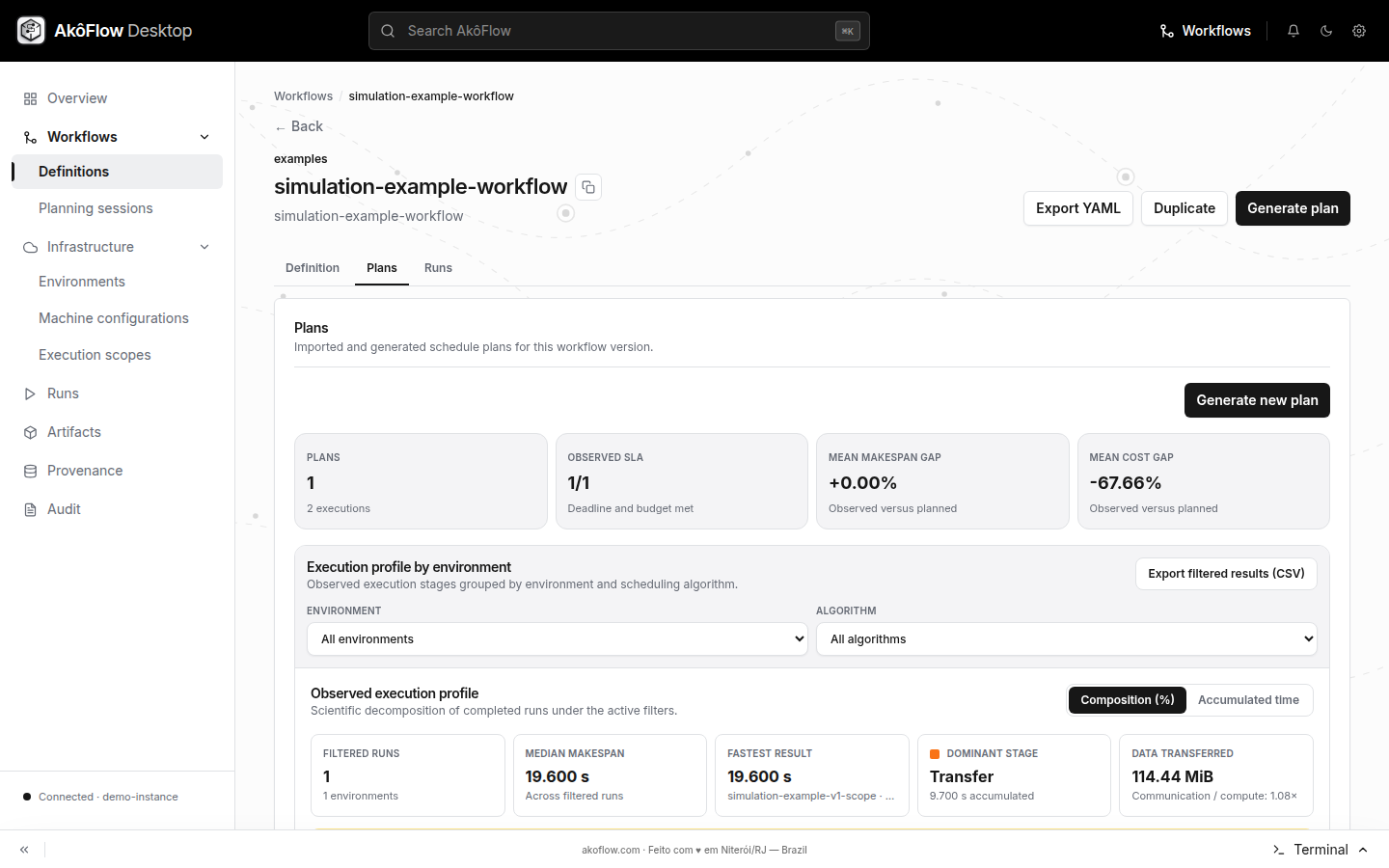The image size is (1389, 868).
Task: Go Back using the arrow link
Action: point(298,126)
